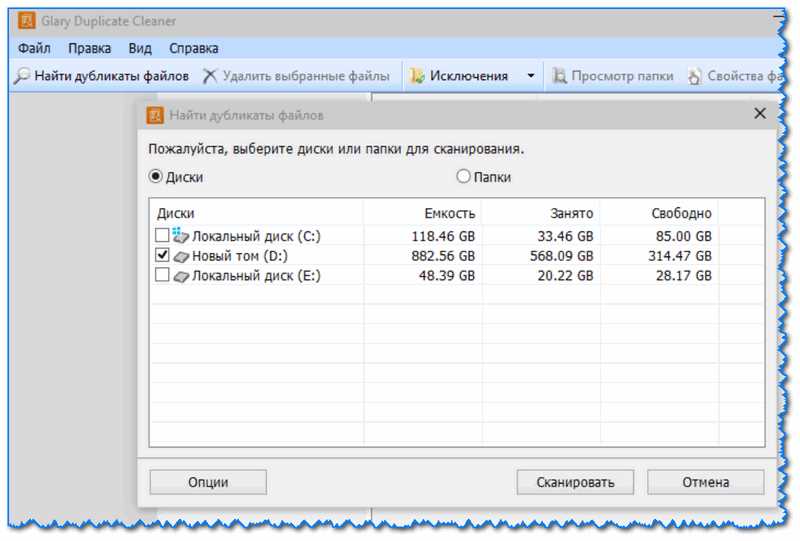Select the Диски radio button
800x541 pixels.
(155, 177)
